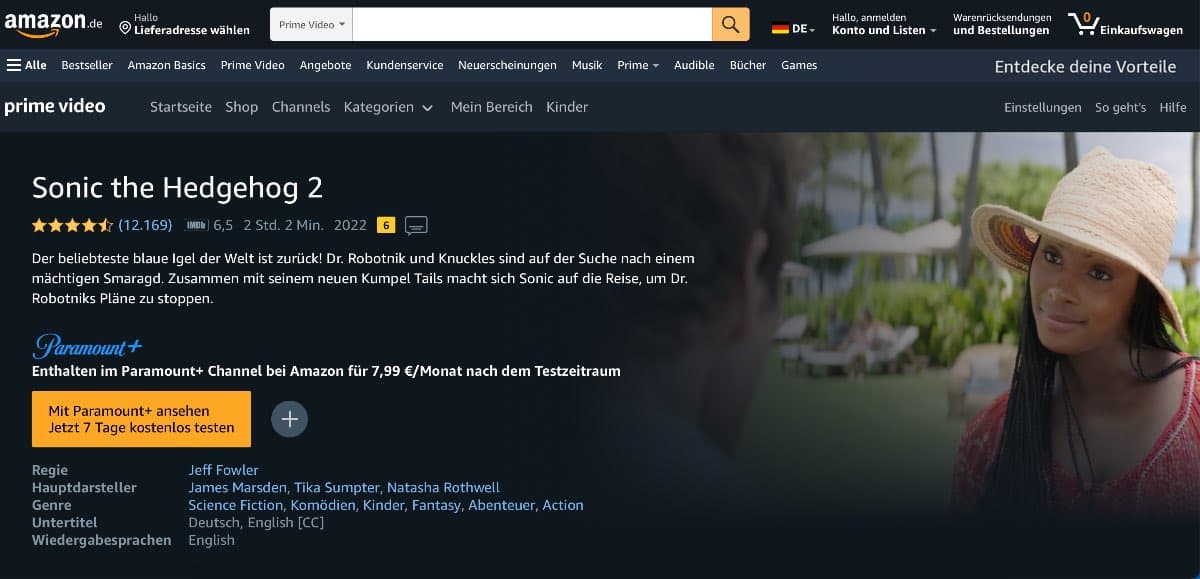
Task: Click Entdecke deine Vorteile banner
Action: [x=1085, y=67]
